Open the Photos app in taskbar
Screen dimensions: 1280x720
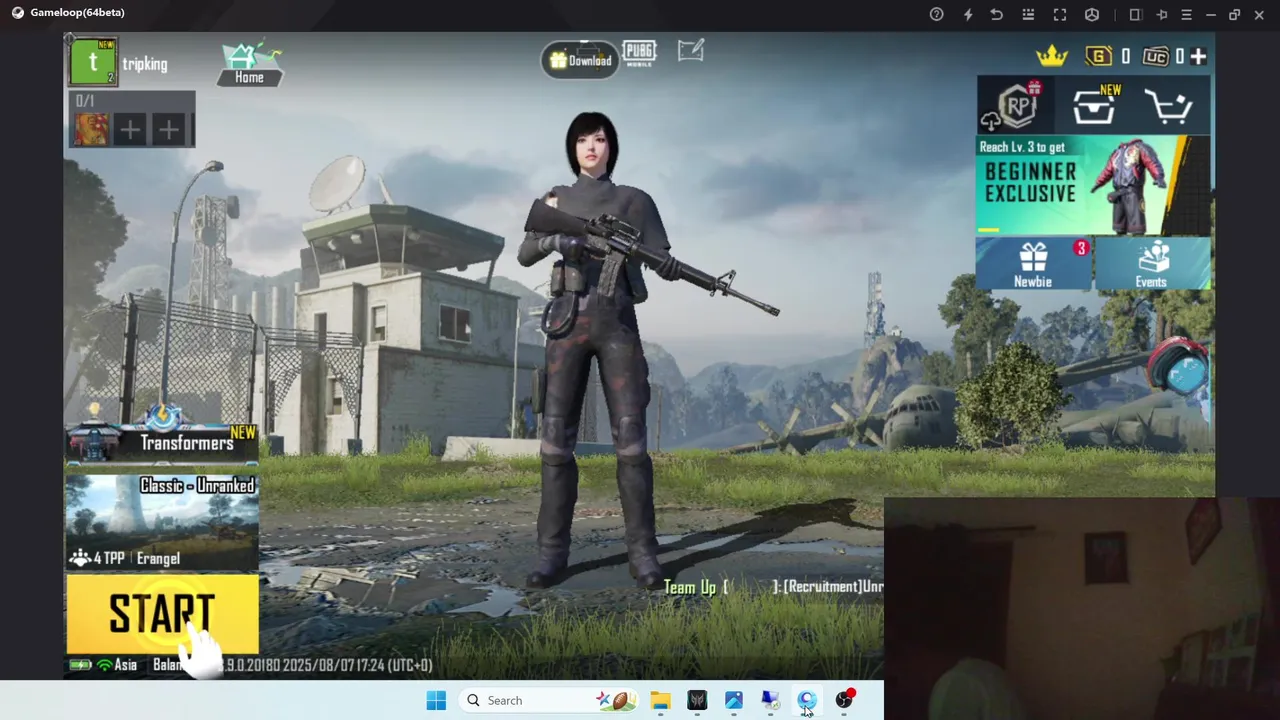(734, 700)
